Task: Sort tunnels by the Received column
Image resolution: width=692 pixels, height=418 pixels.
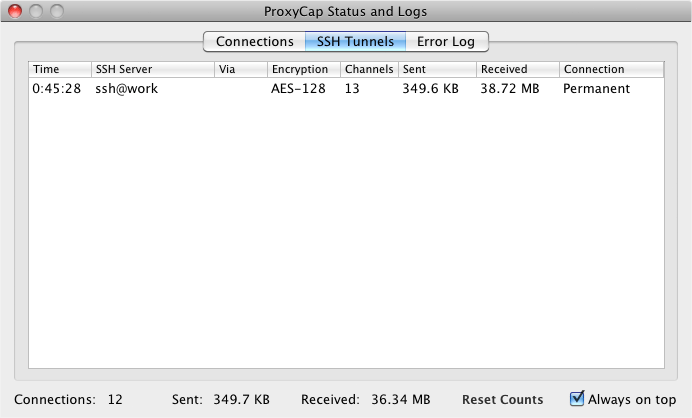Action: [517, 70]
